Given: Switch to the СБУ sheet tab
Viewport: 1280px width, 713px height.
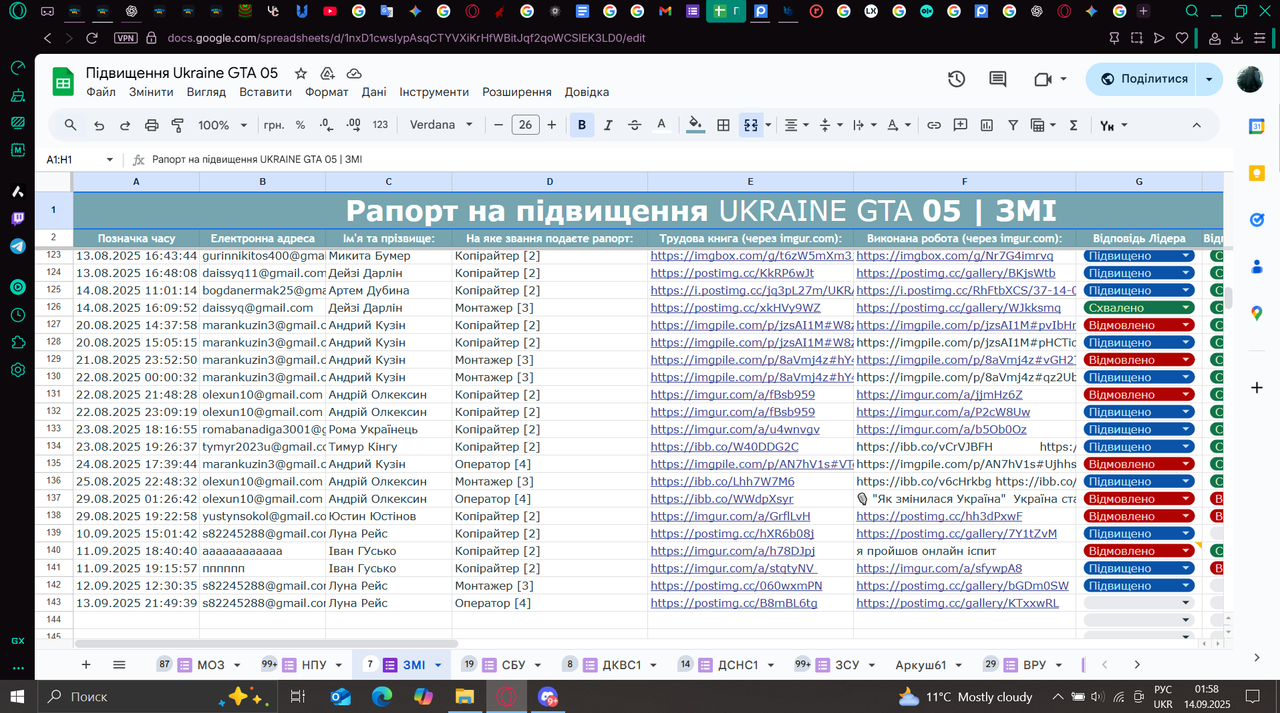Looking at the screenshot, I should [513, 664].
